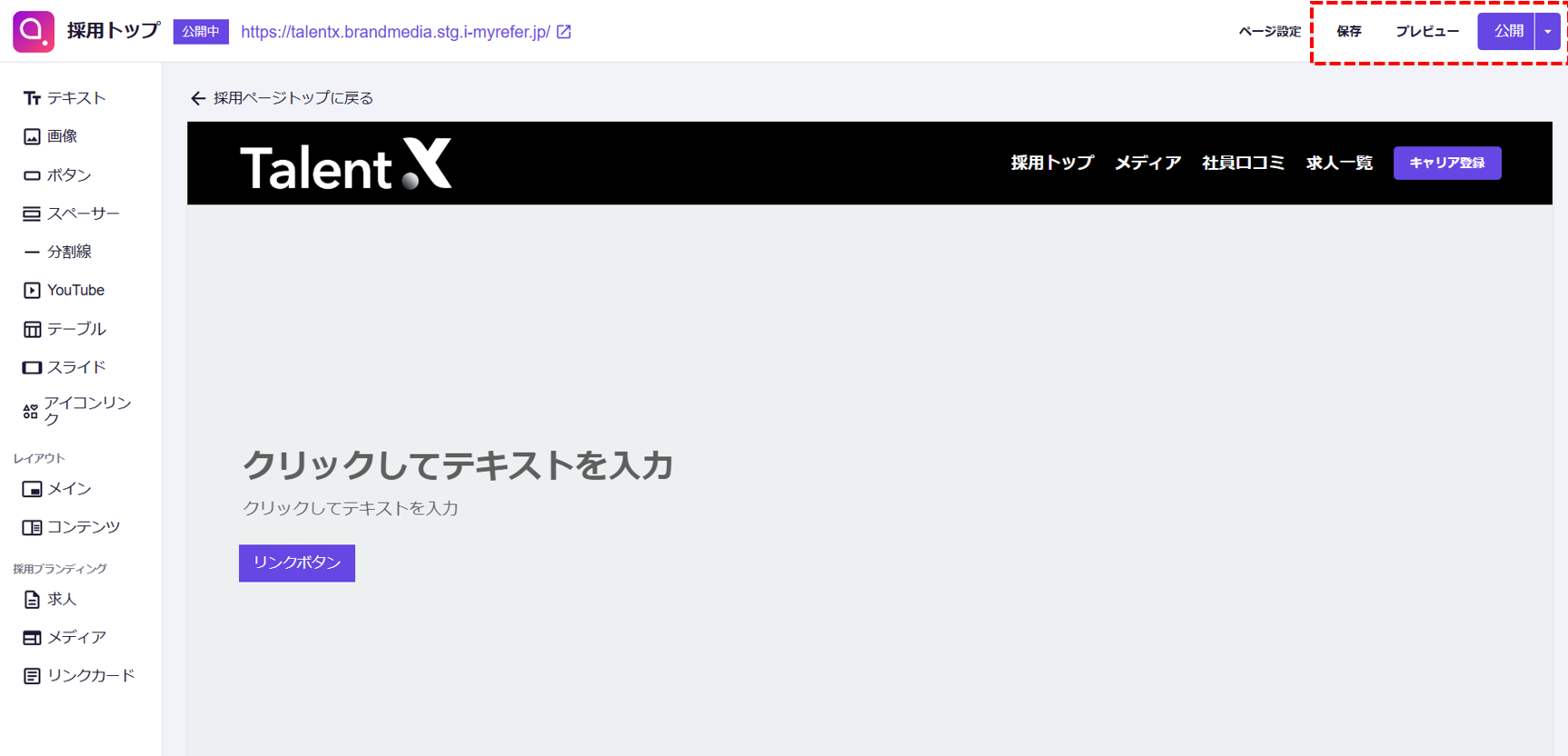Open the external link icon beside URL
Viewport: 1568px width, 756px height.
tap(564, 32)
